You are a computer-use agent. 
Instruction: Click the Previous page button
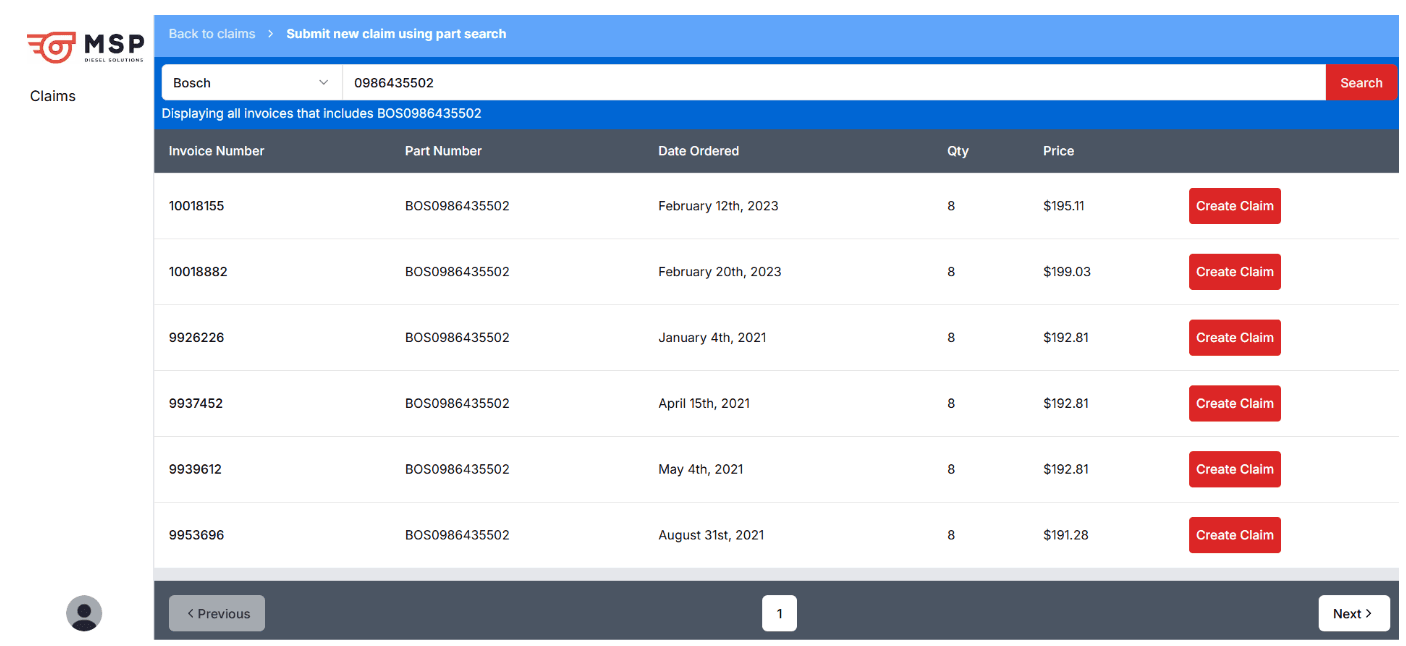217,614
